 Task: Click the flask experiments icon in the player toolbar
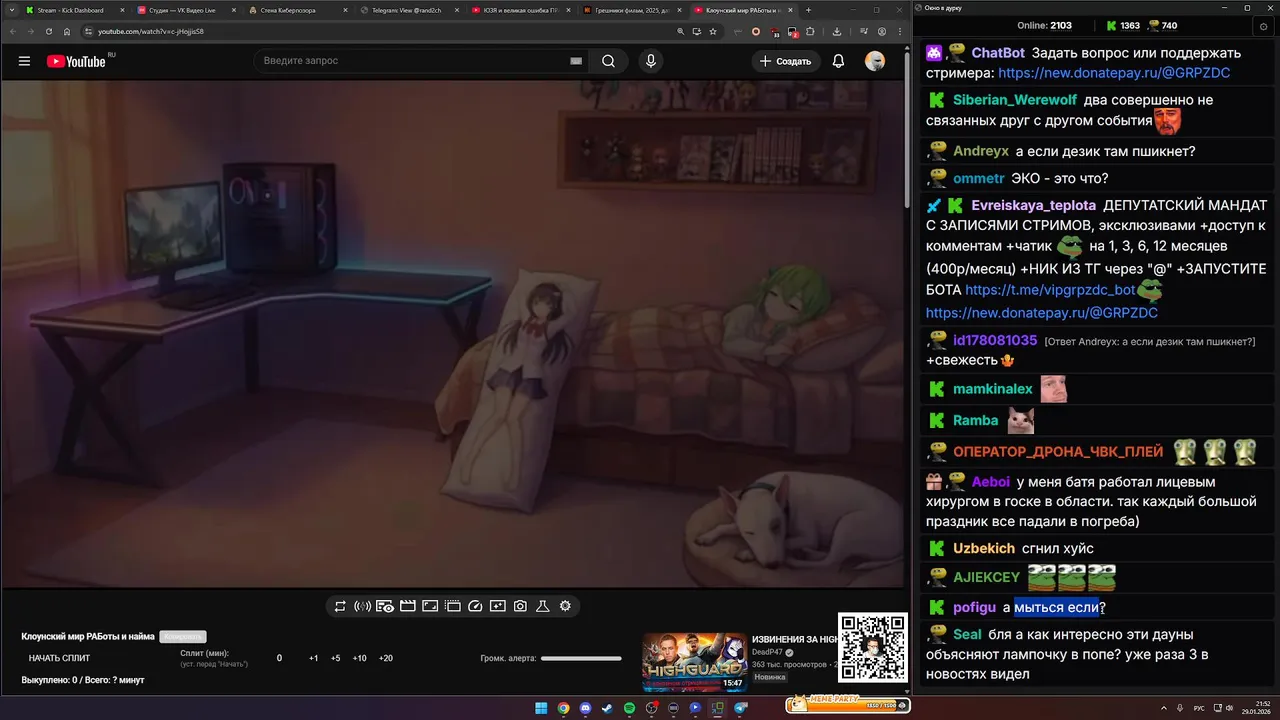[543, 606]
